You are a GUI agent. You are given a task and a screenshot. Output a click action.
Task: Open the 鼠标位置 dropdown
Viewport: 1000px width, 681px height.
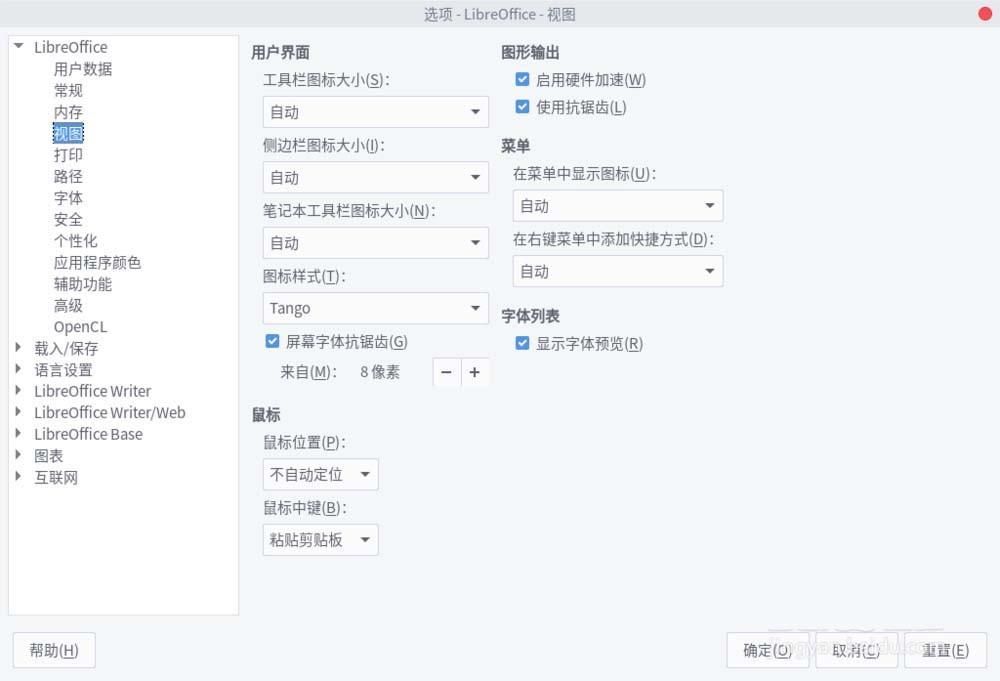[x=320, y=474]
